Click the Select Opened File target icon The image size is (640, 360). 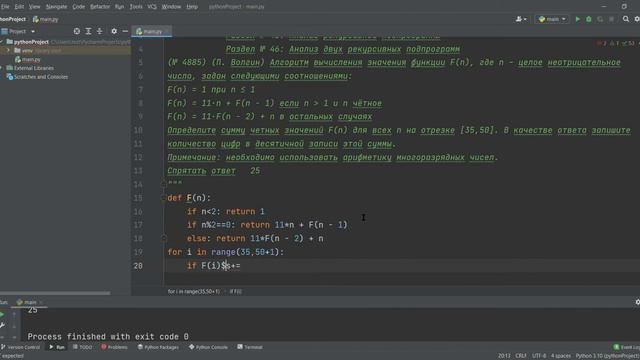pos(77,31)
